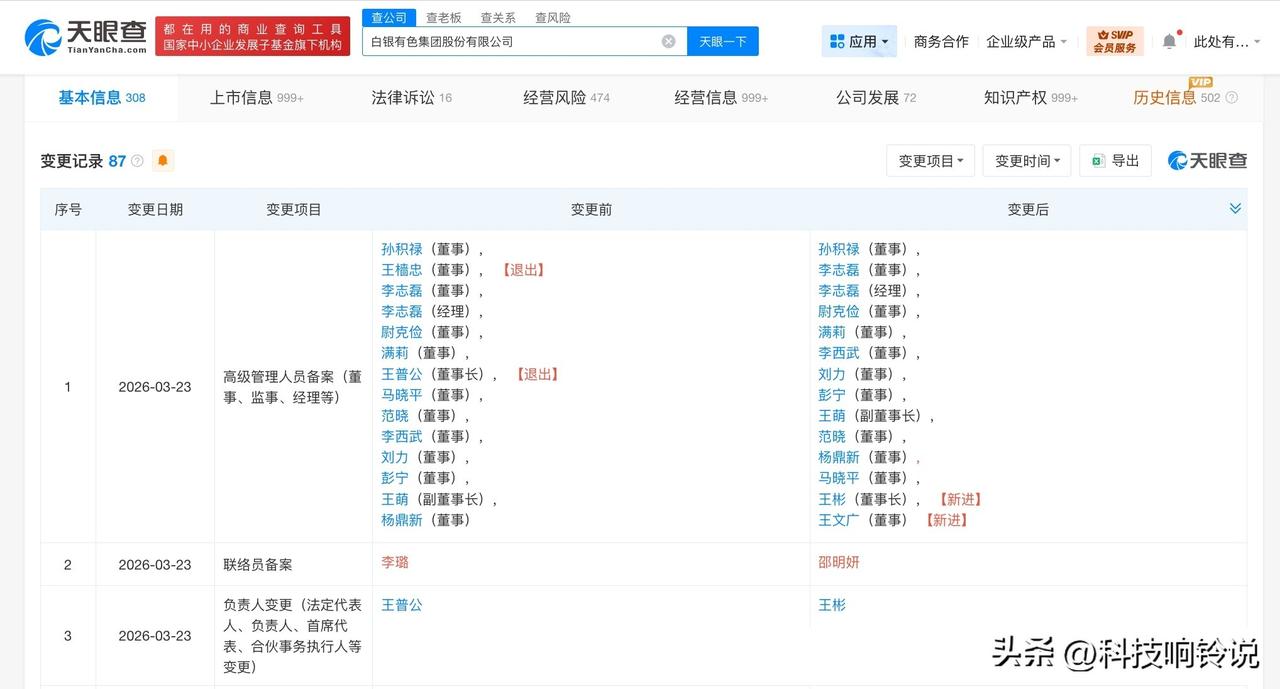Expand the table with the double-chevron icon

(x=1235, y=208)
